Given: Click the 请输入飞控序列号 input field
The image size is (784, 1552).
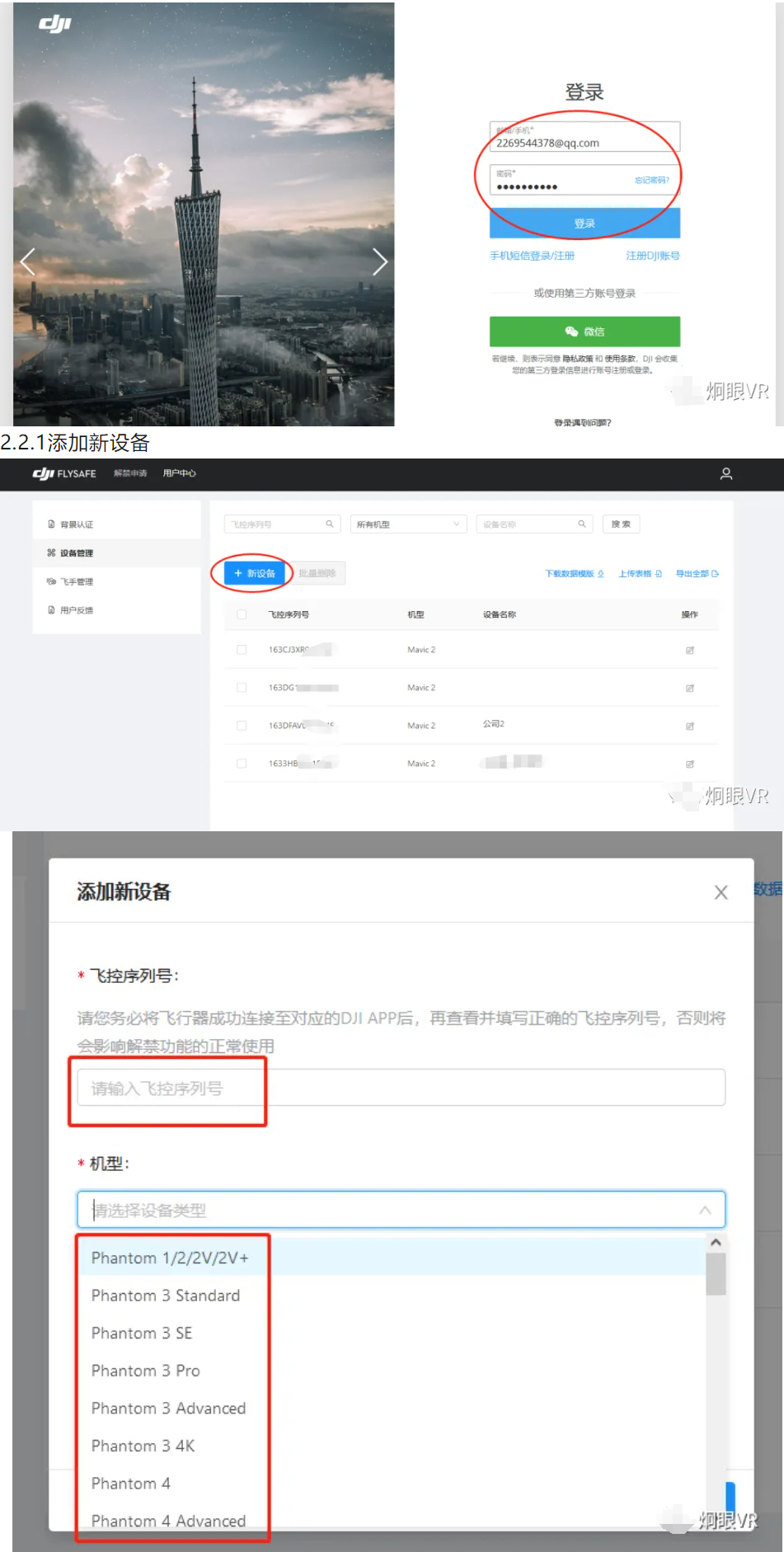Looking at the screenshot, I should 401,1089.
